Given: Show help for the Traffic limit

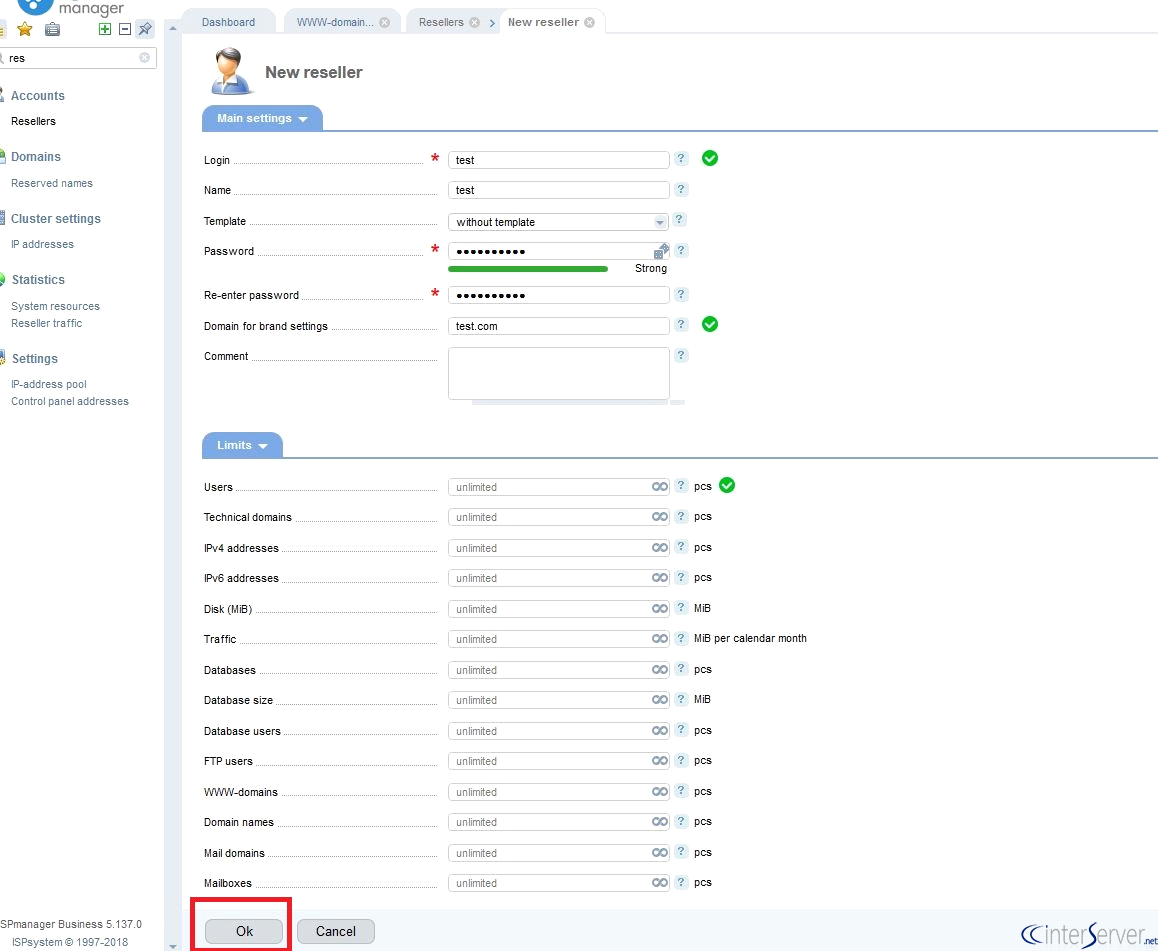Looking at the screenshot, I should pyautogui.click(x=681, y=638).
